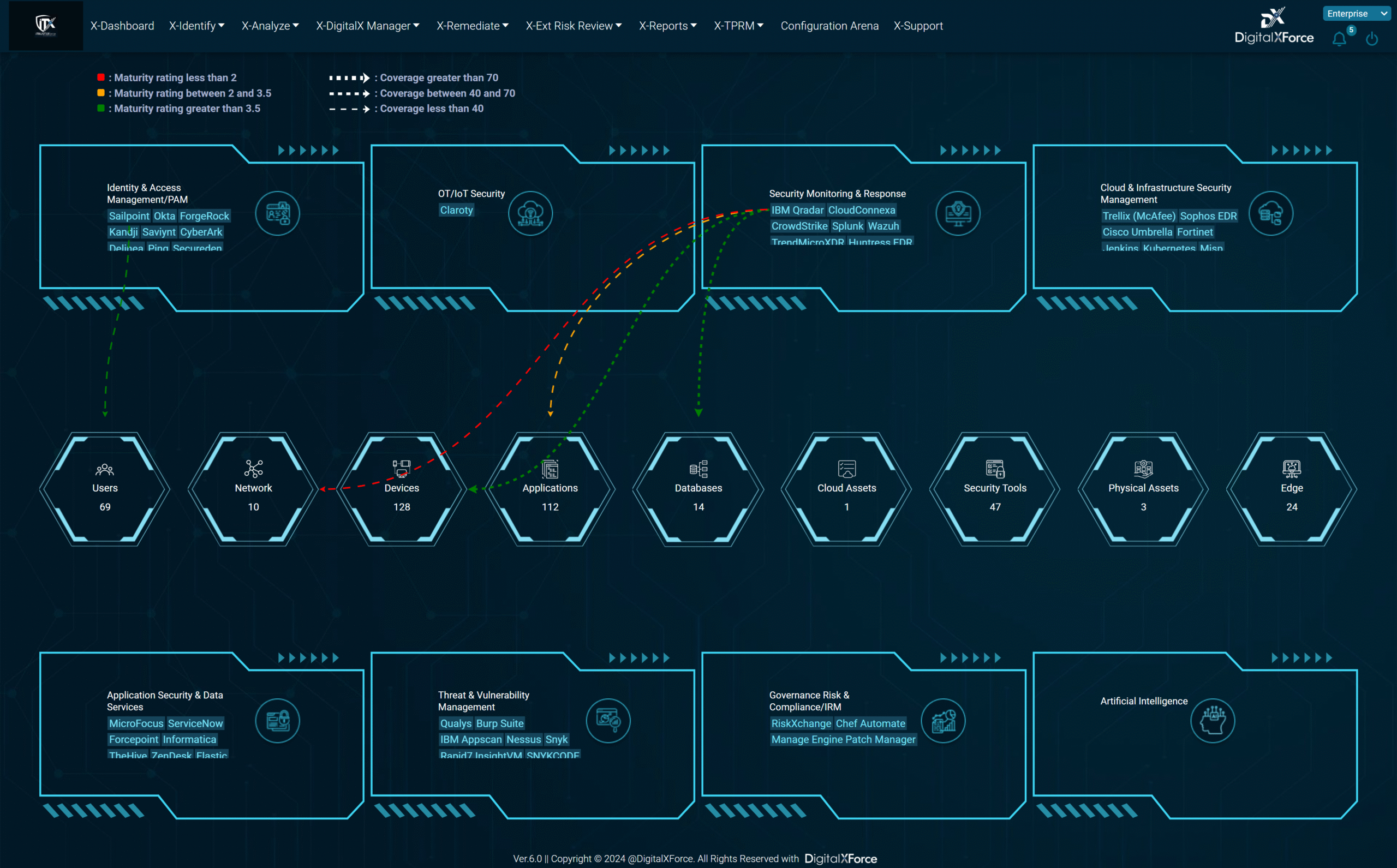This screenshot has height=868, width=1397.
Task: Open the notifications bell icon
Action: (x=1340, y=39)
